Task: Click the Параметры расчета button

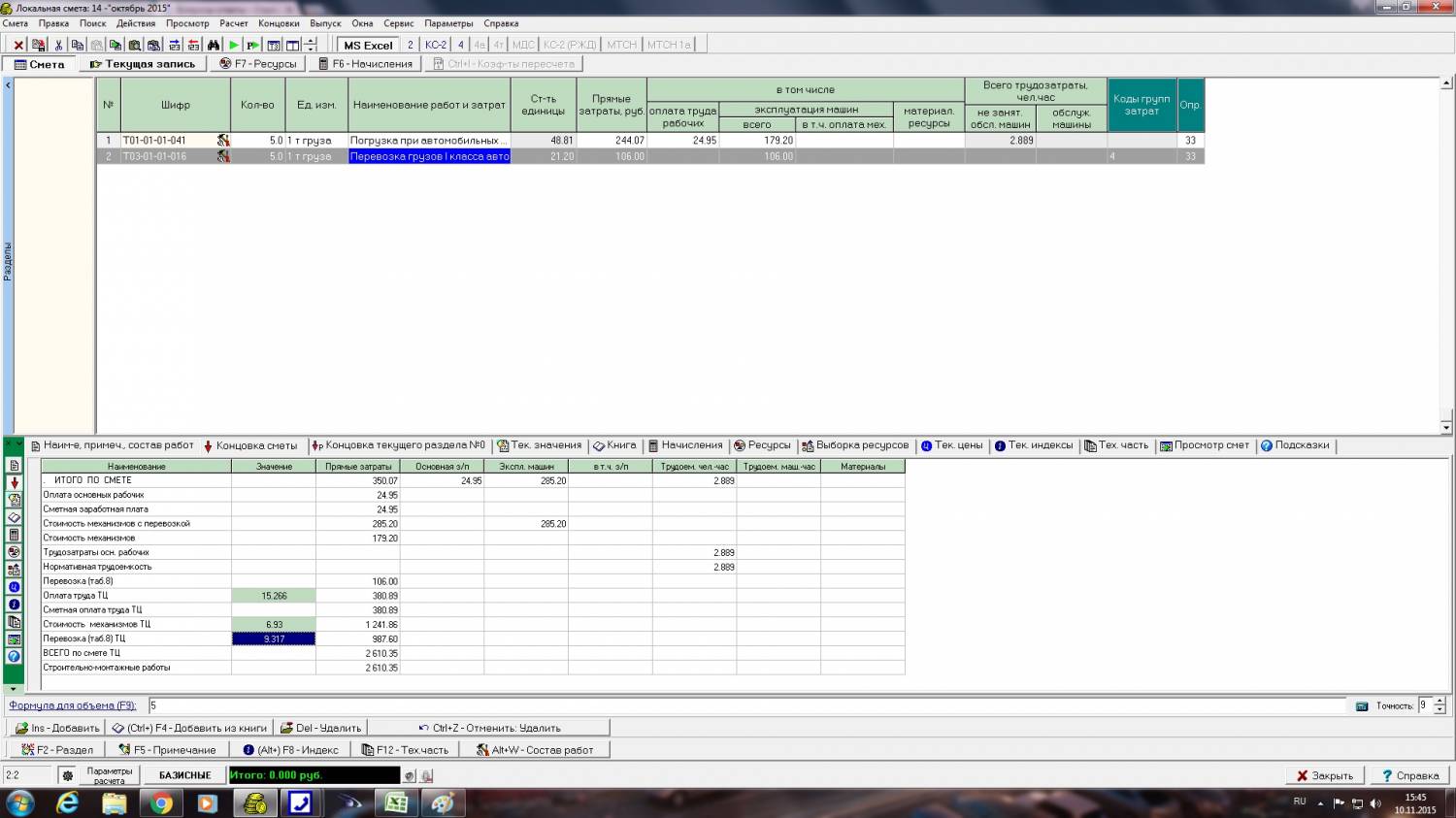Action: pyautogui.click(x=110, y=775)
